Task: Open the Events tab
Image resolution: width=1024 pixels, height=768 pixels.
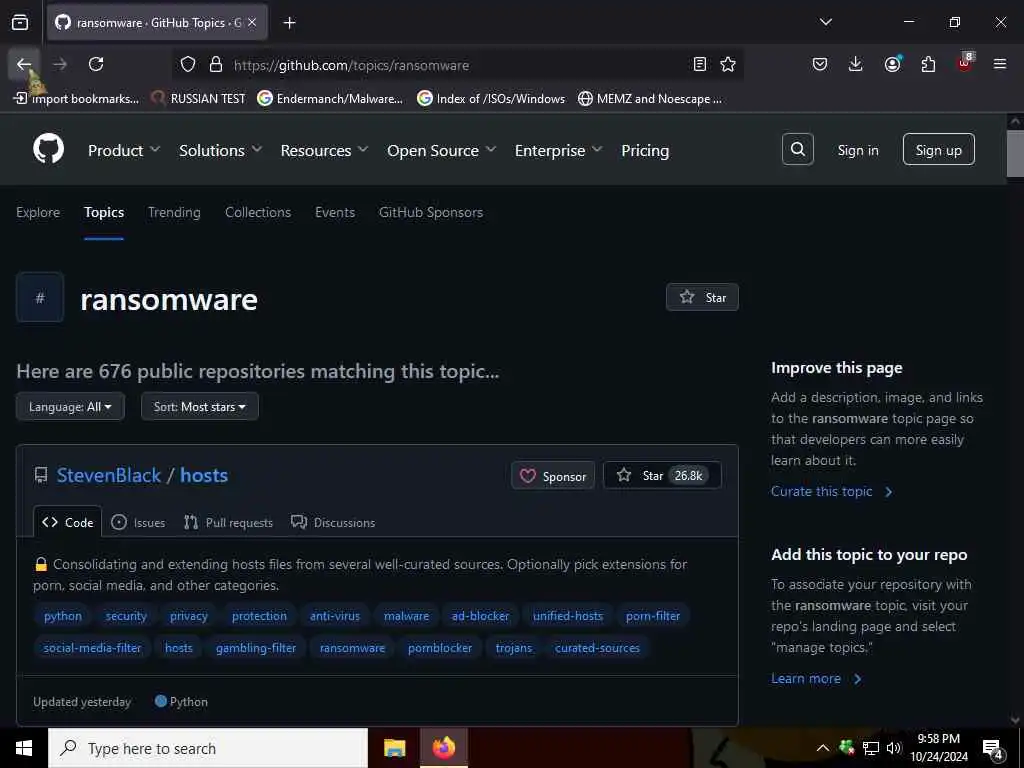Action: coord(335,212)
